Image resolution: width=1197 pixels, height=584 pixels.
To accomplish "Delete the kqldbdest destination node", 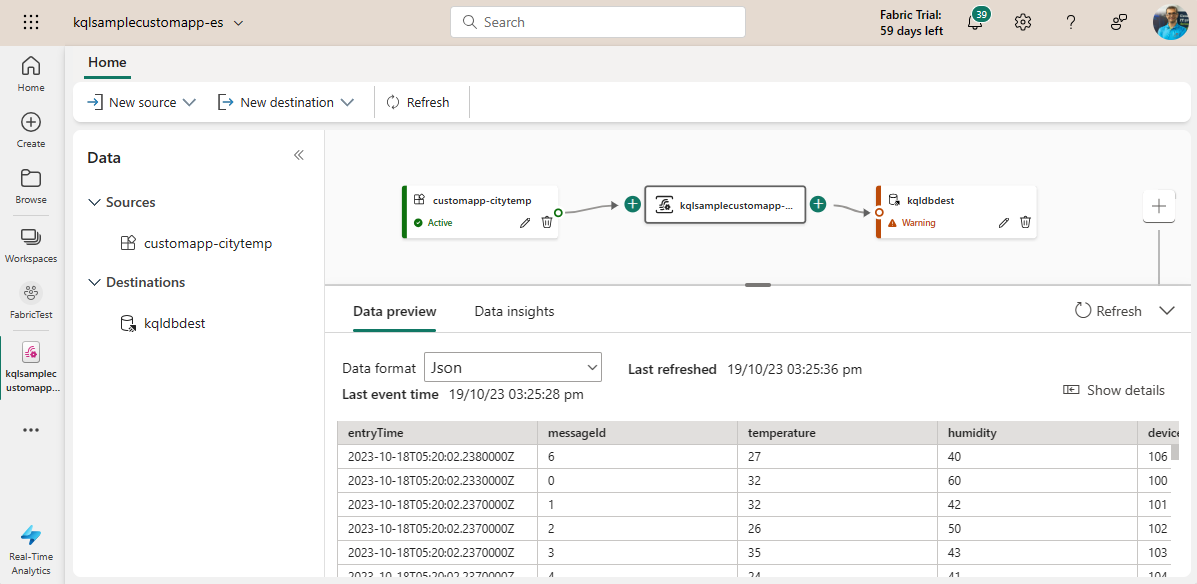I will [1025, 222].
